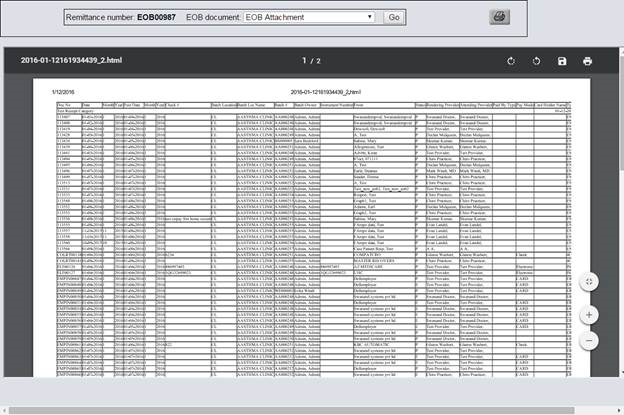Zoom in with the plus button

pos(589,315)
